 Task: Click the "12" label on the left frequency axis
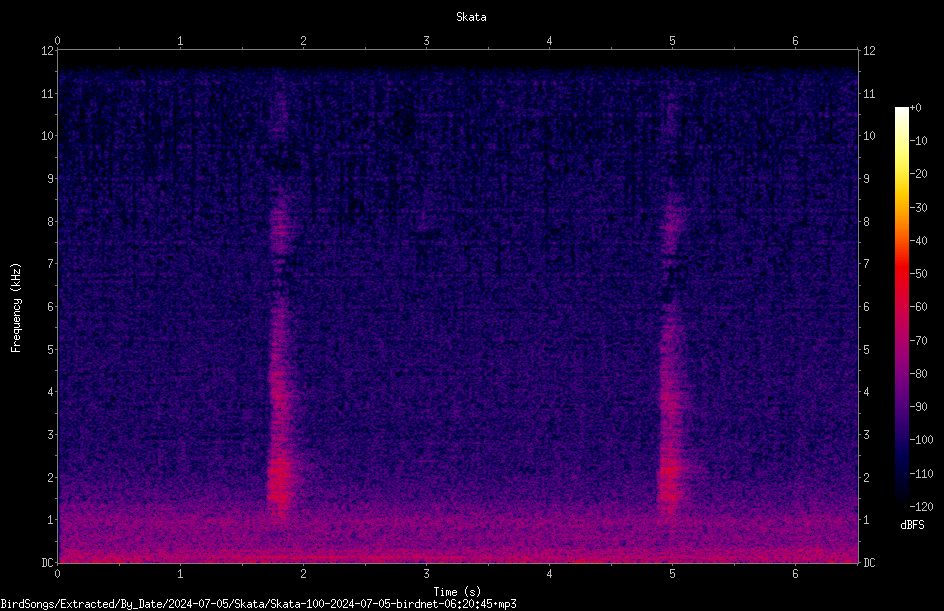tap(48, 51)
